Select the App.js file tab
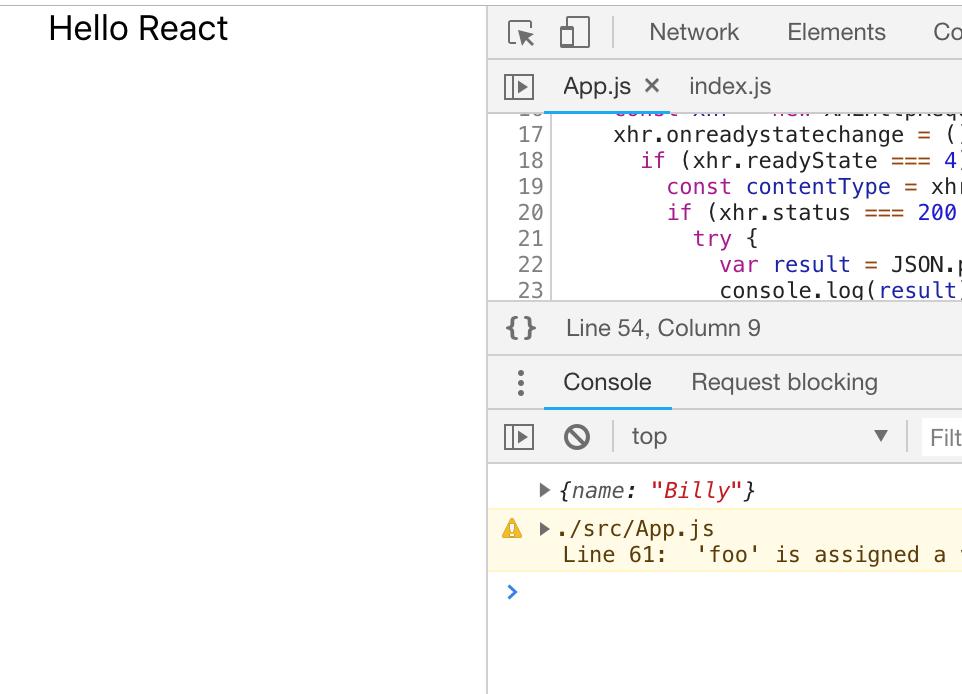 click(x=596, y=87)
